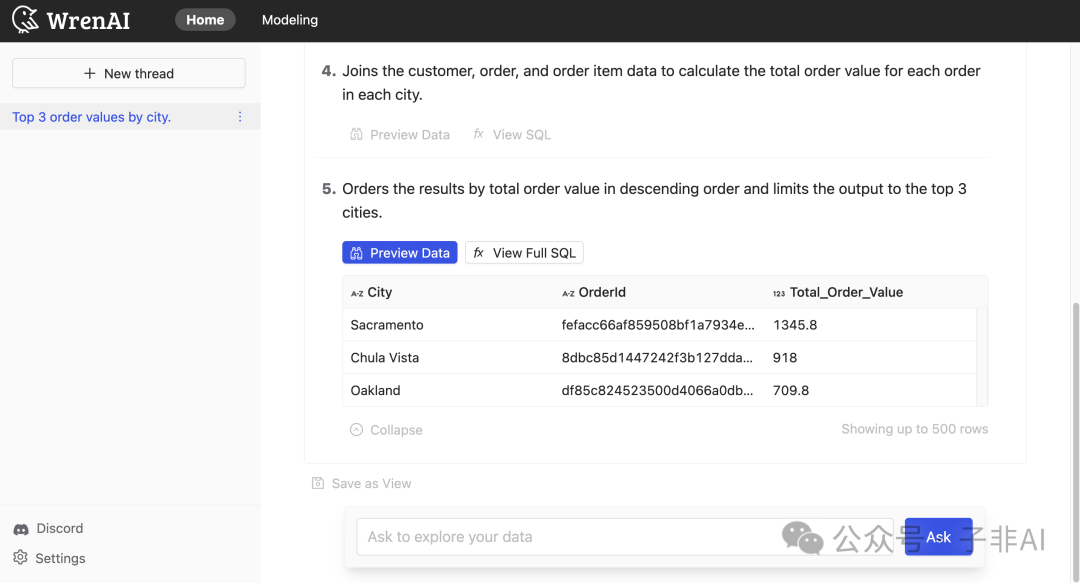Click the OrderId column header
This screenshot has height=583, width=1080.
point(601,292)
